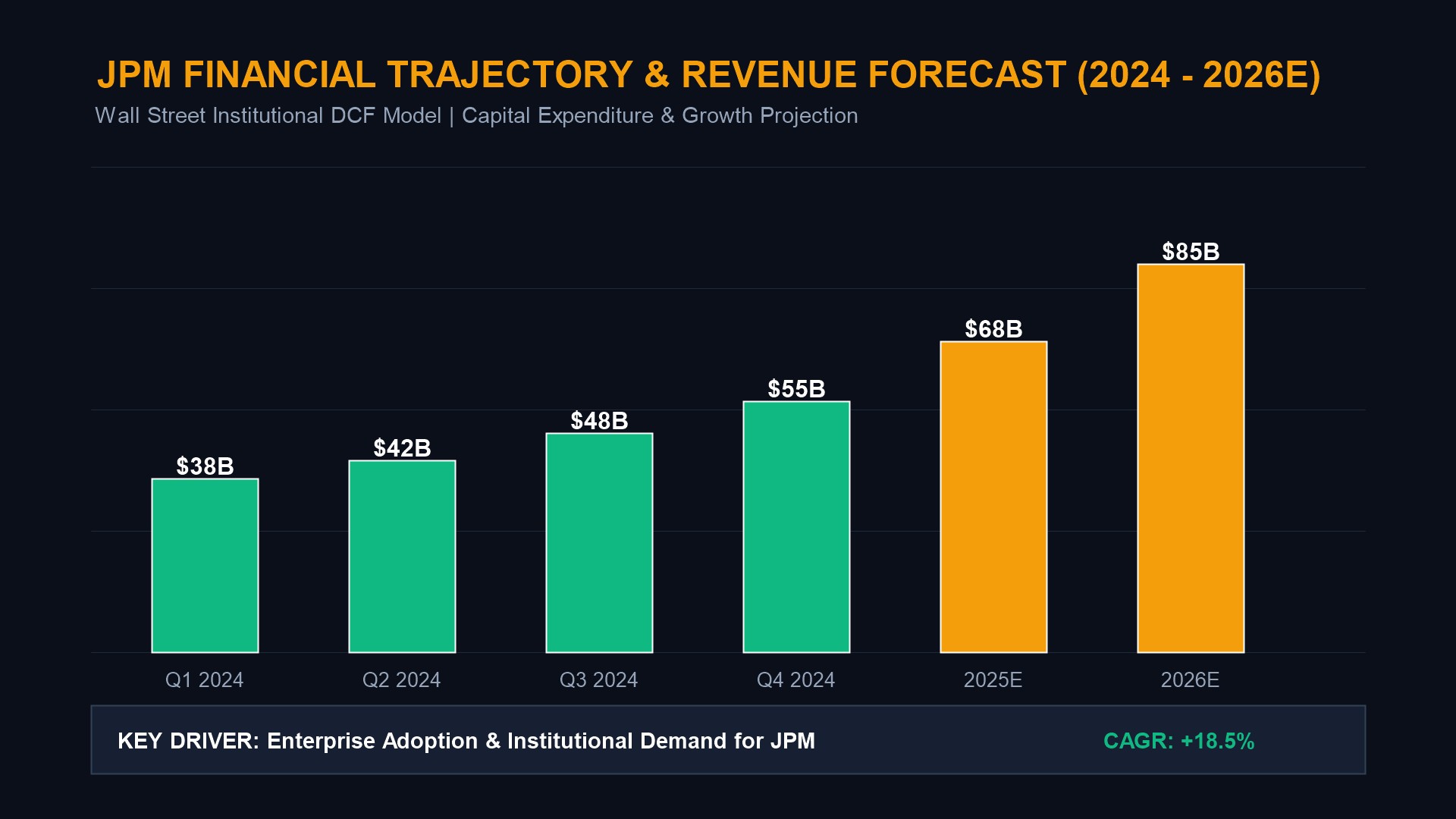Select the $42B value label
This screenshot has width=1456, height=819.
[x=402, y=447]
